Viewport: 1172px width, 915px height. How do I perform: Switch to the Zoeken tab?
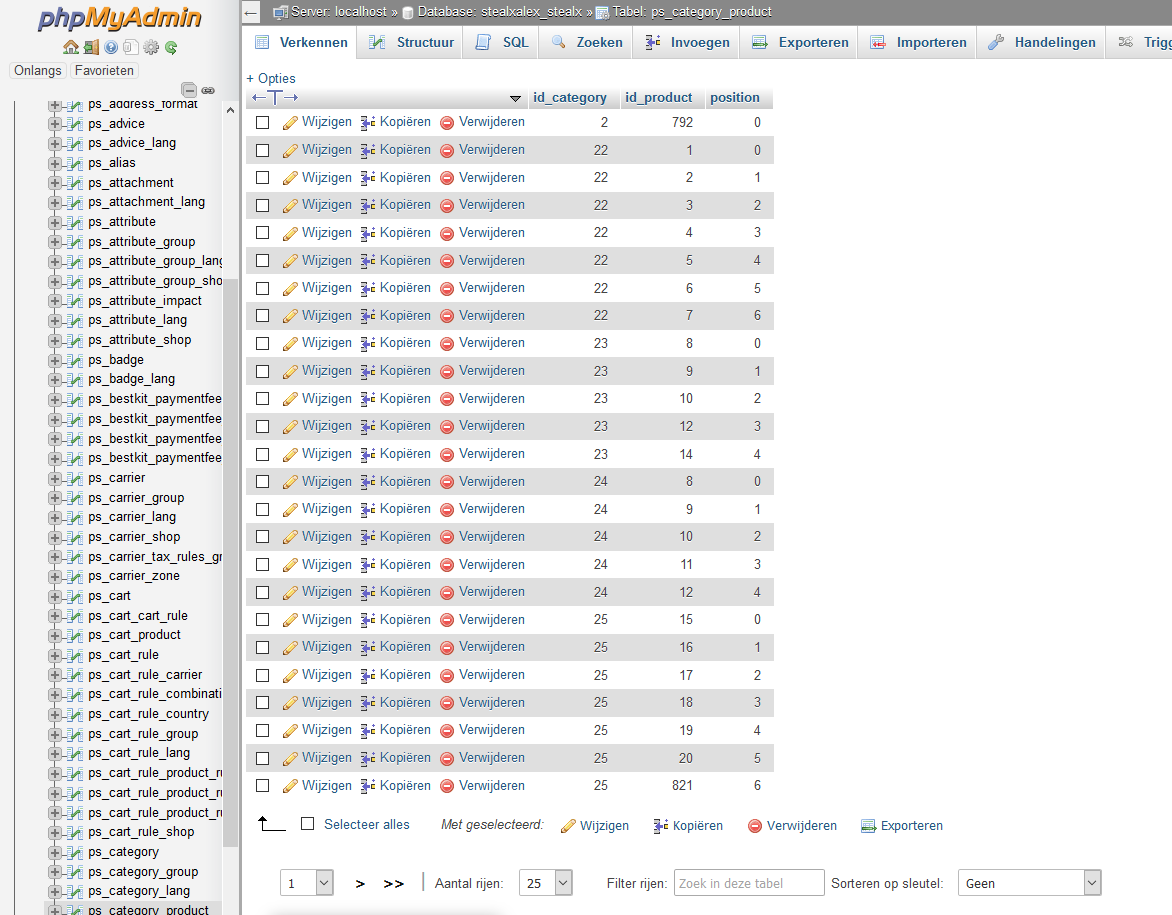(x=587, y=43)
